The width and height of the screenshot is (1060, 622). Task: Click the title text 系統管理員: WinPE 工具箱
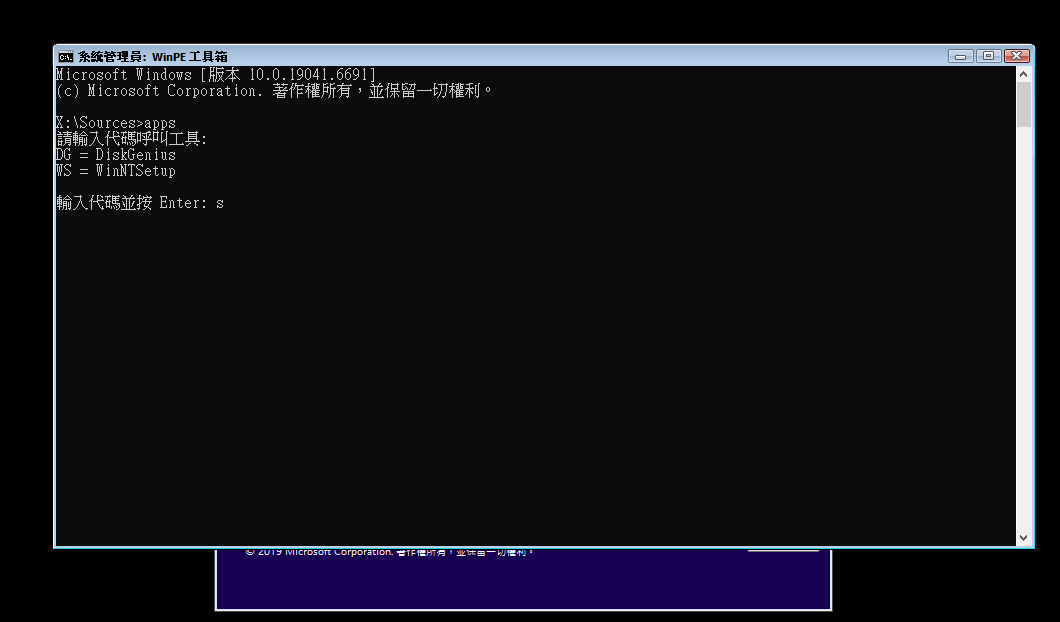pyautogui.click(x=152, y=57)
